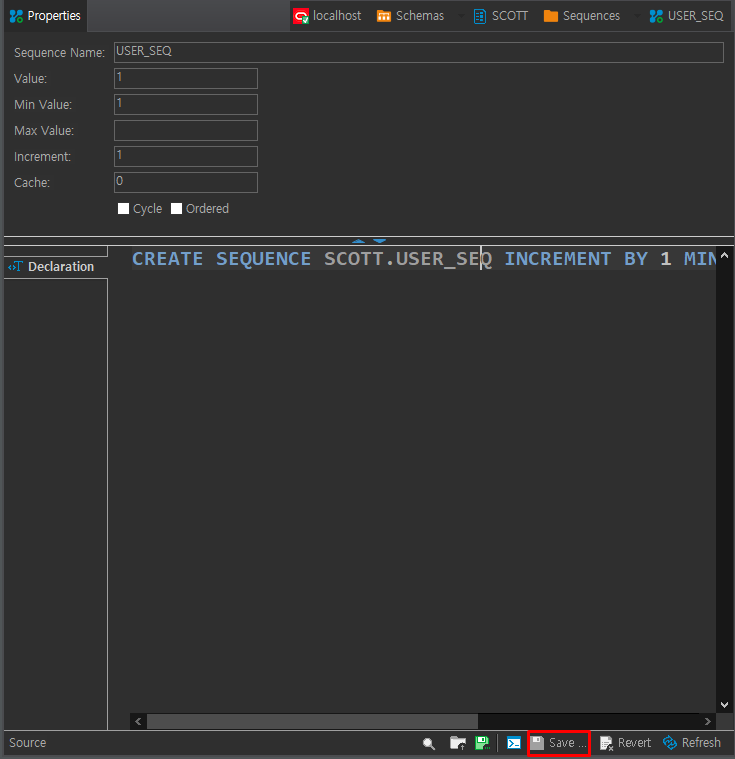Click the Revert button
Image resolution: width=735 pixels, height=759 pixels.
(625, 743)
